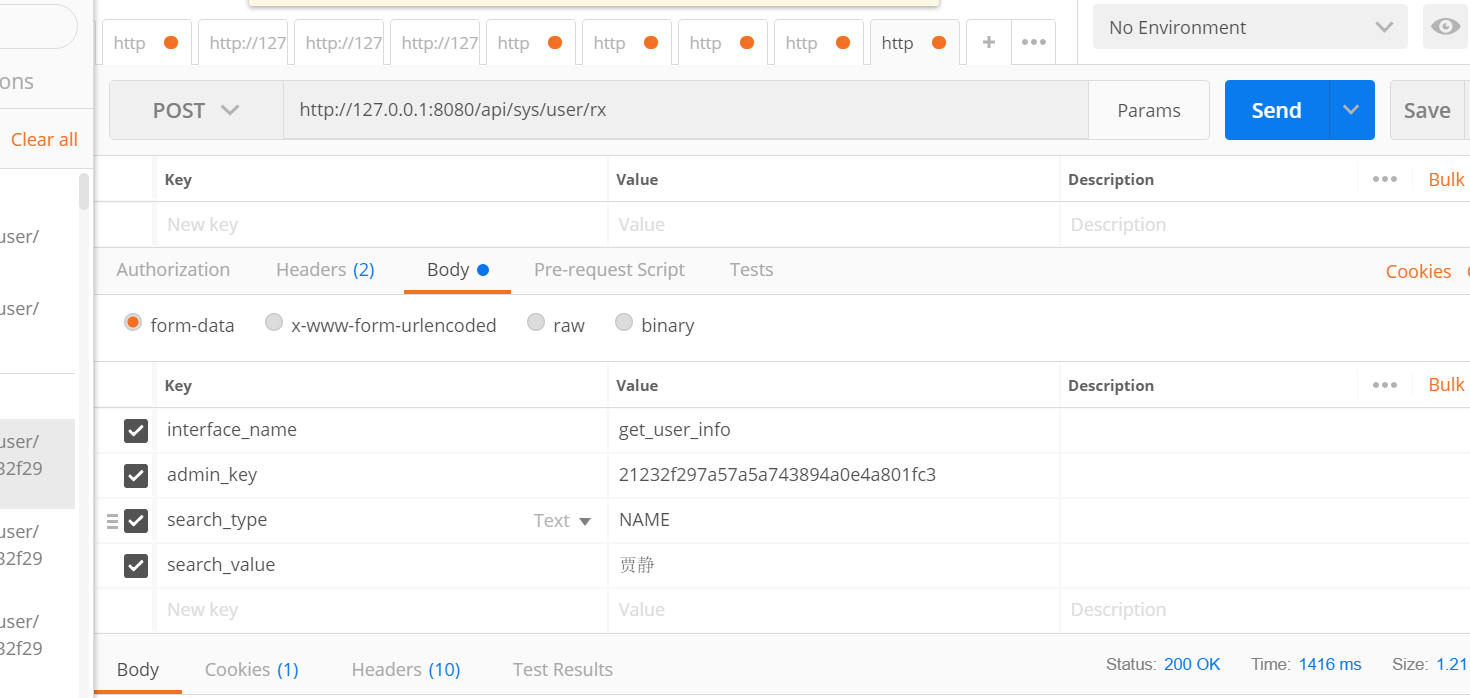1470x698 pixels.
Task: Click the Send button
Action: point(1277,109)
